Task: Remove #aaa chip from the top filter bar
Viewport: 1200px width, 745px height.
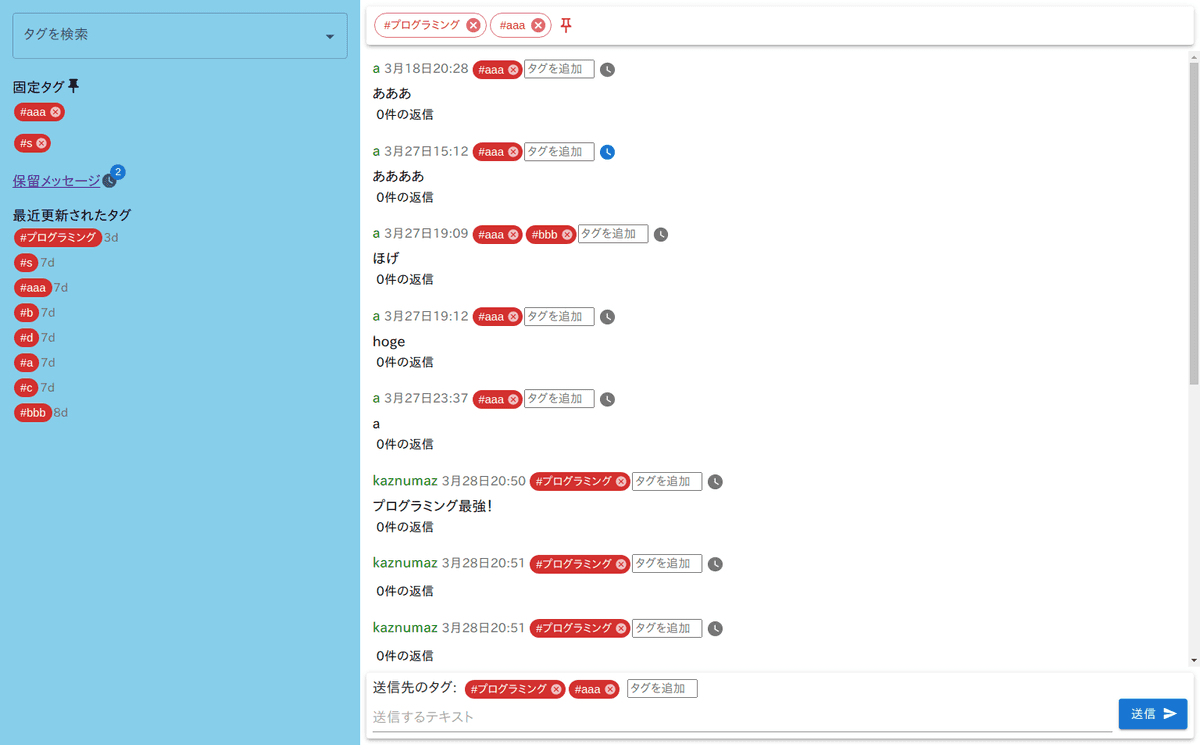Action: point(538,25)
